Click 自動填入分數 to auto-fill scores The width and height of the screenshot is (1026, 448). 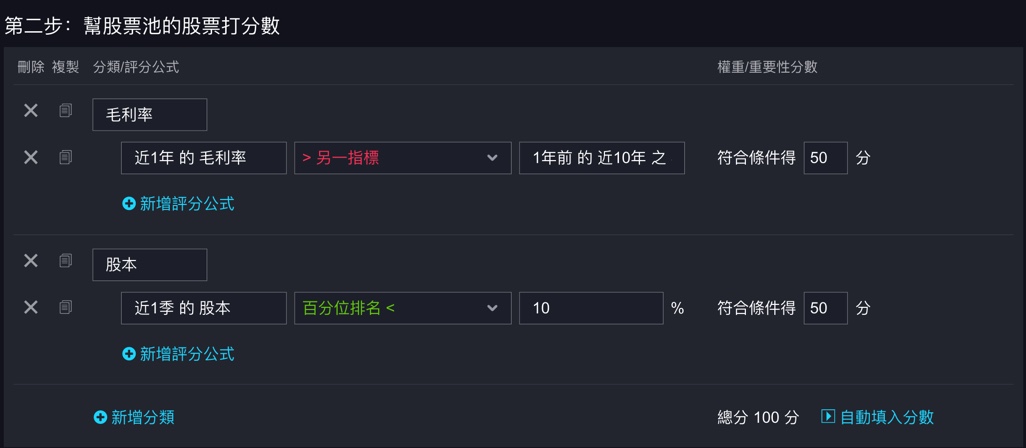point(877,417)
